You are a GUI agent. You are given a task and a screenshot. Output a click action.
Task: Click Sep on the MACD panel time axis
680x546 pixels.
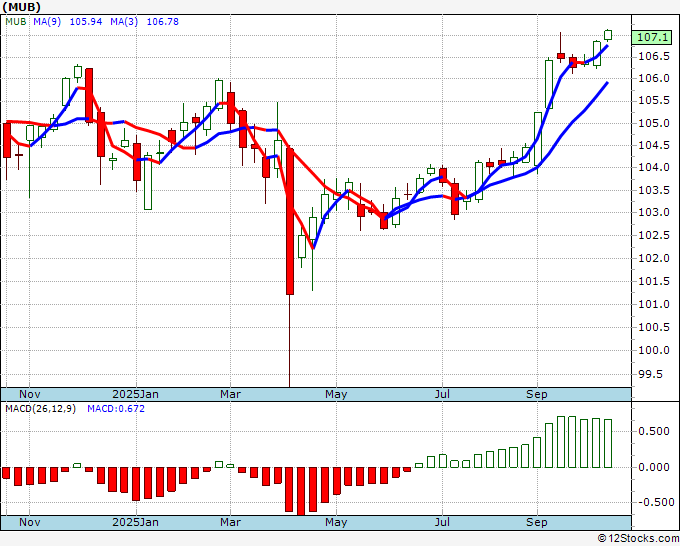point(537,522)
